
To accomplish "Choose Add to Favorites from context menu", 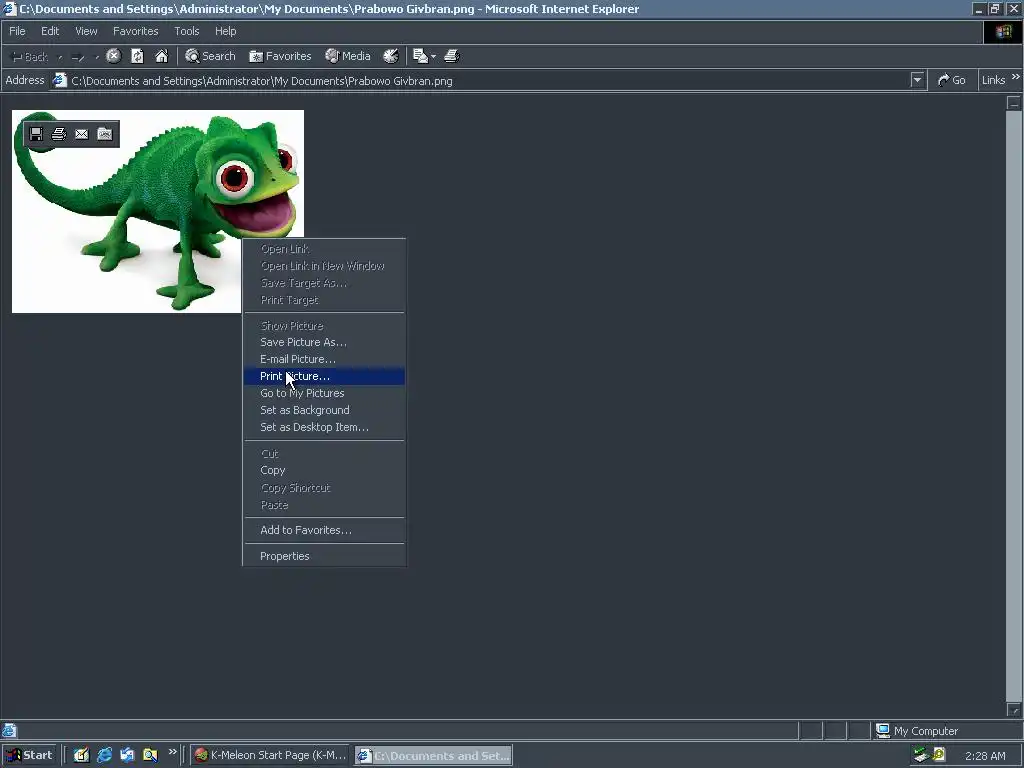I will pyautogui.click(x=325, y=530).
